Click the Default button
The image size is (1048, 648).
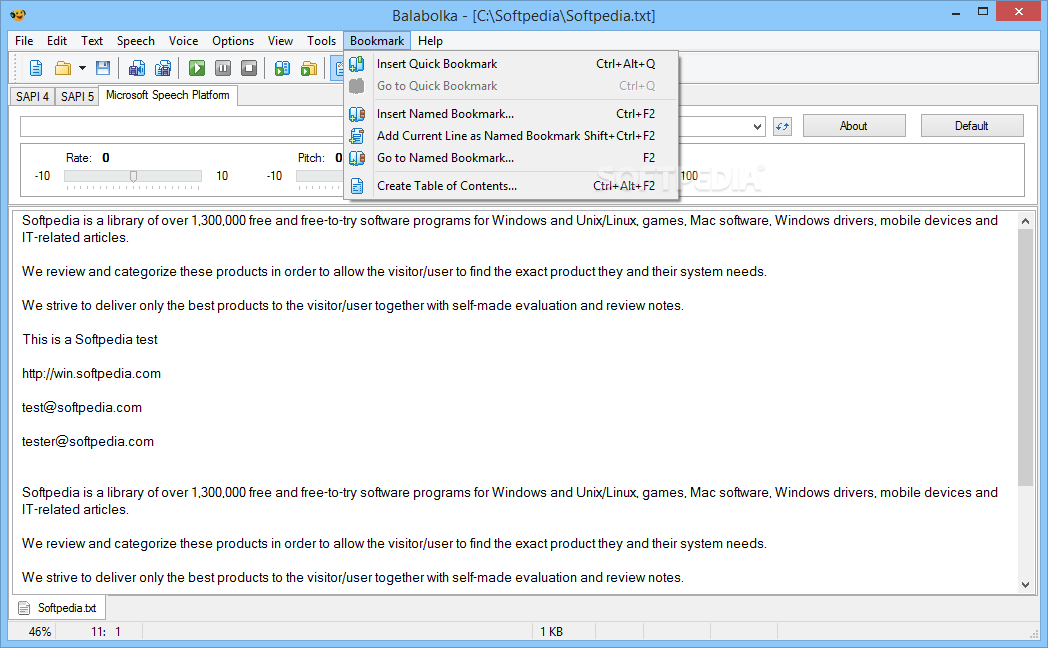point(971,126)
